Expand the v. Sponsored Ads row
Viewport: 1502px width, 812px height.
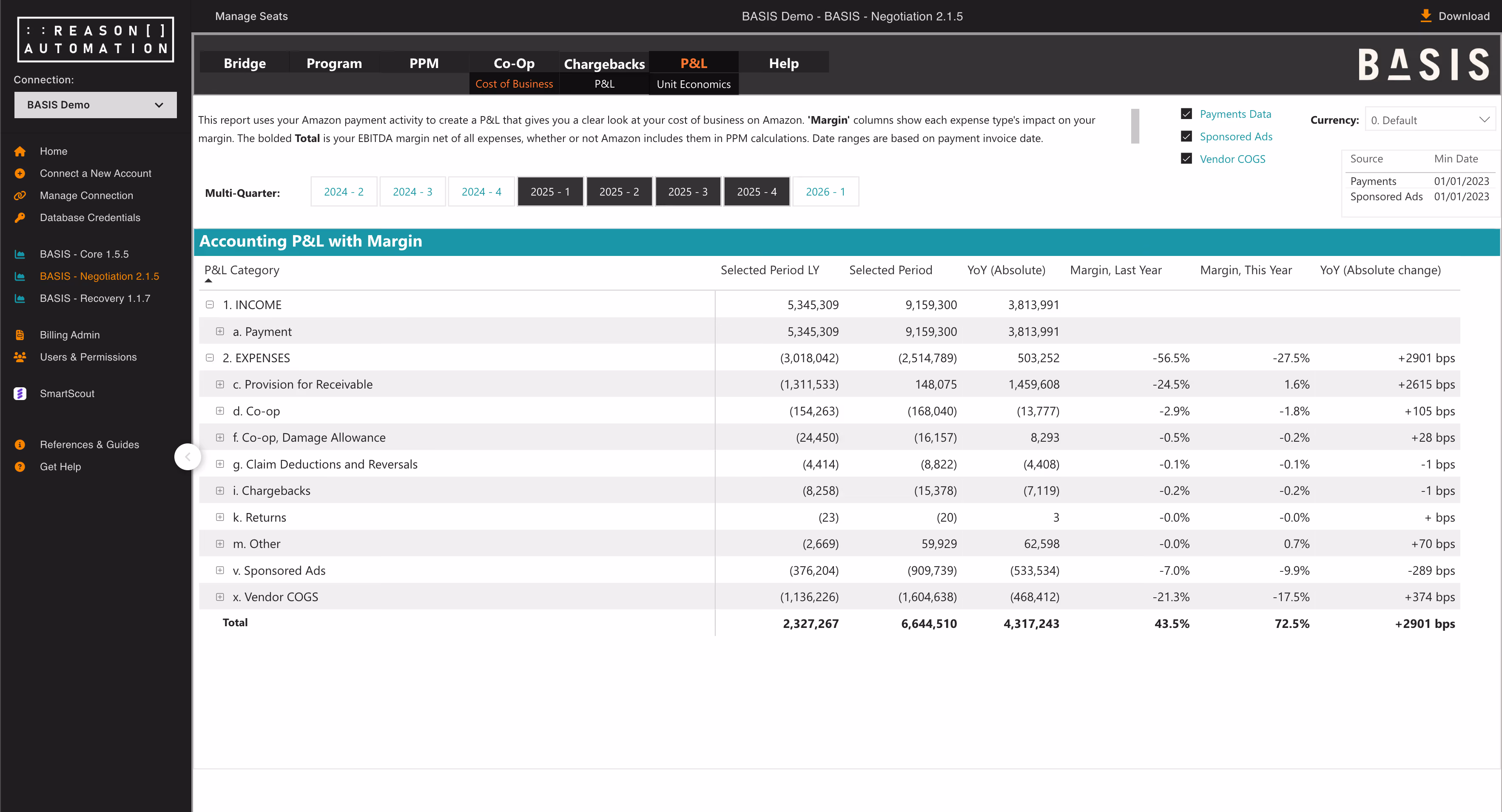click(220, 571)
